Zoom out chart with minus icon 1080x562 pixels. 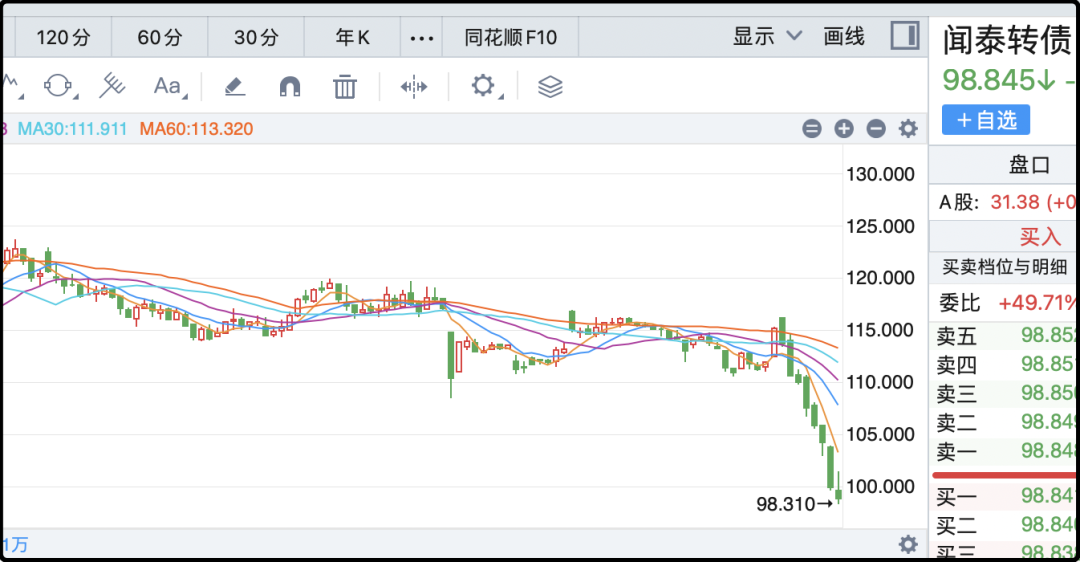coord(876,129)
